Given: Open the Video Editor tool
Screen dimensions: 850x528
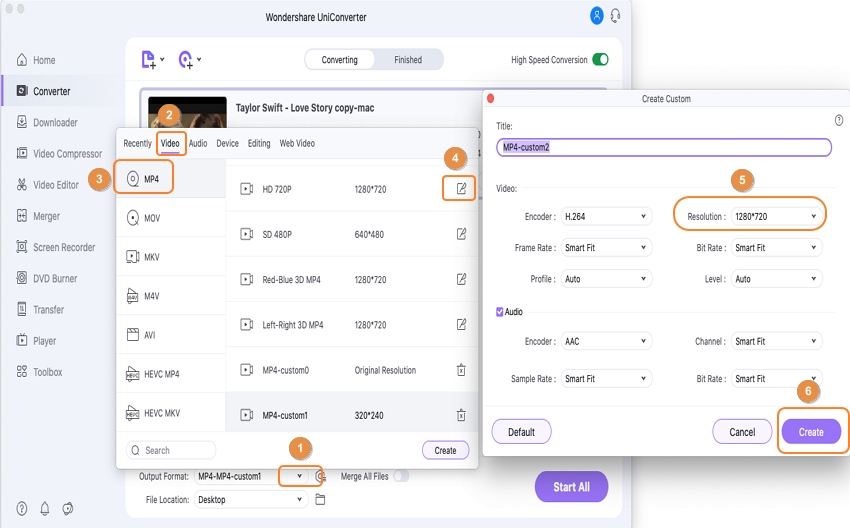Looking at the screenshot, I should pos(48,185).
